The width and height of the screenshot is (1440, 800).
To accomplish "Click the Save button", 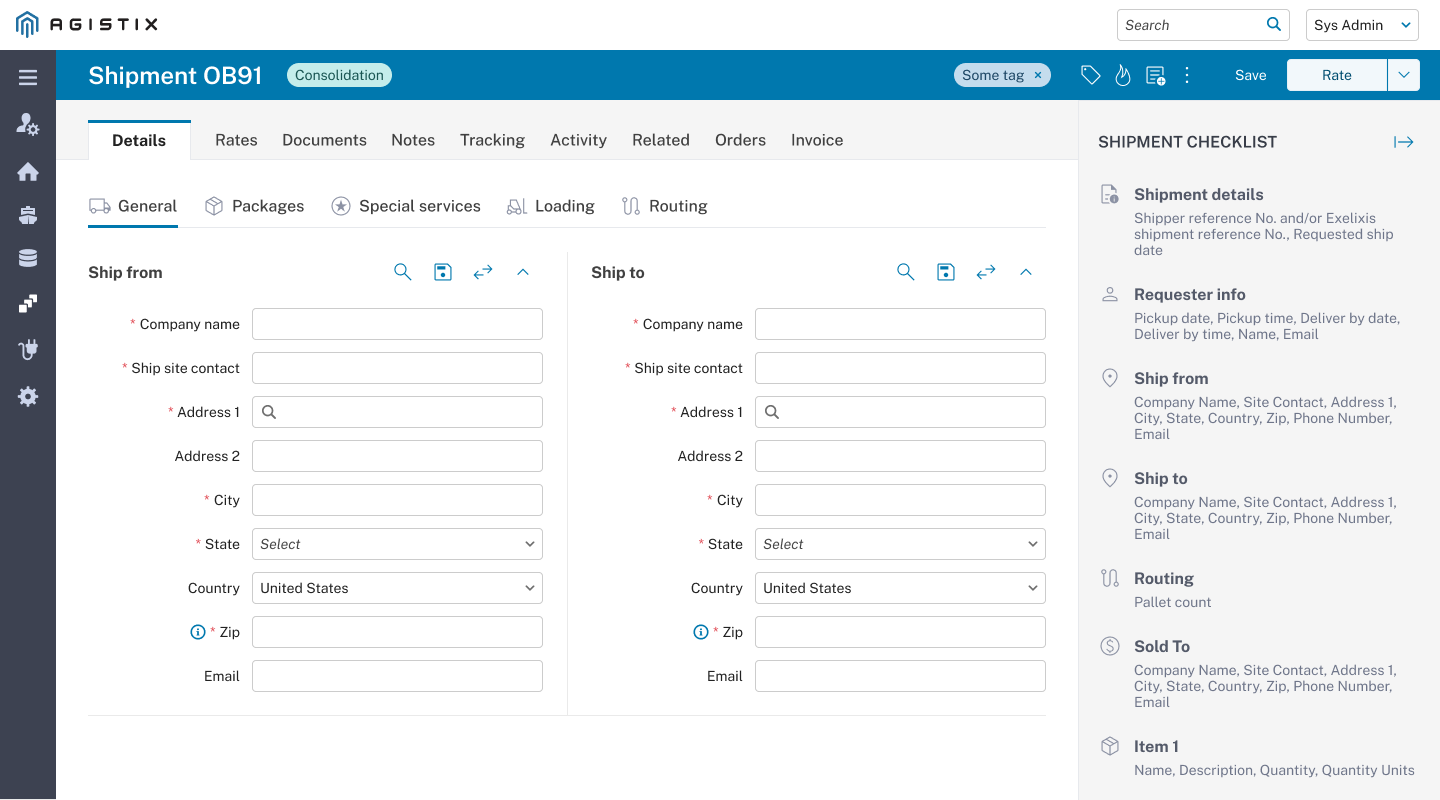I will click(x=1250, y=75).
